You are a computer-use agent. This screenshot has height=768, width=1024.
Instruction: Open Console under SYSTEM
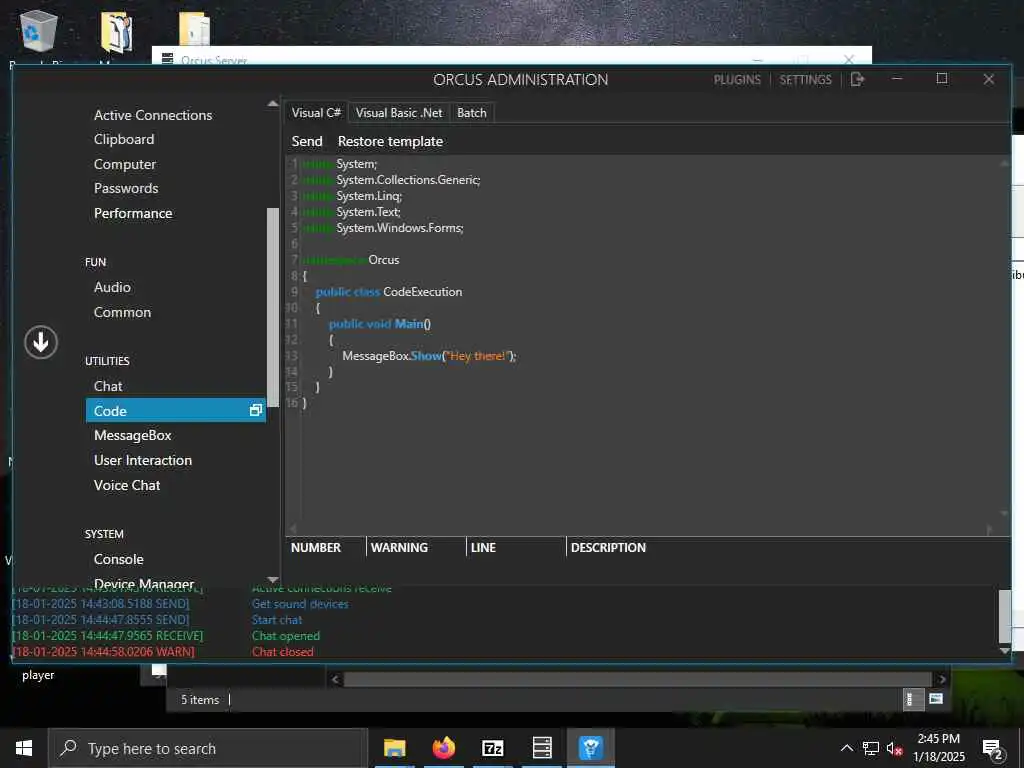[x=118, y=559]
